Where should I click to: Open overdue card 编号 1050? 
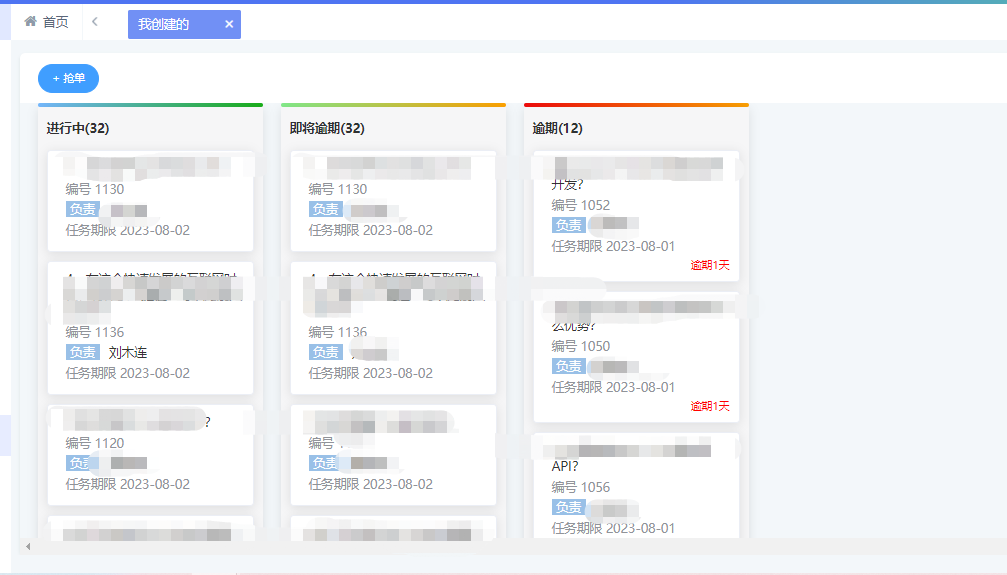[x=636, y=357]
